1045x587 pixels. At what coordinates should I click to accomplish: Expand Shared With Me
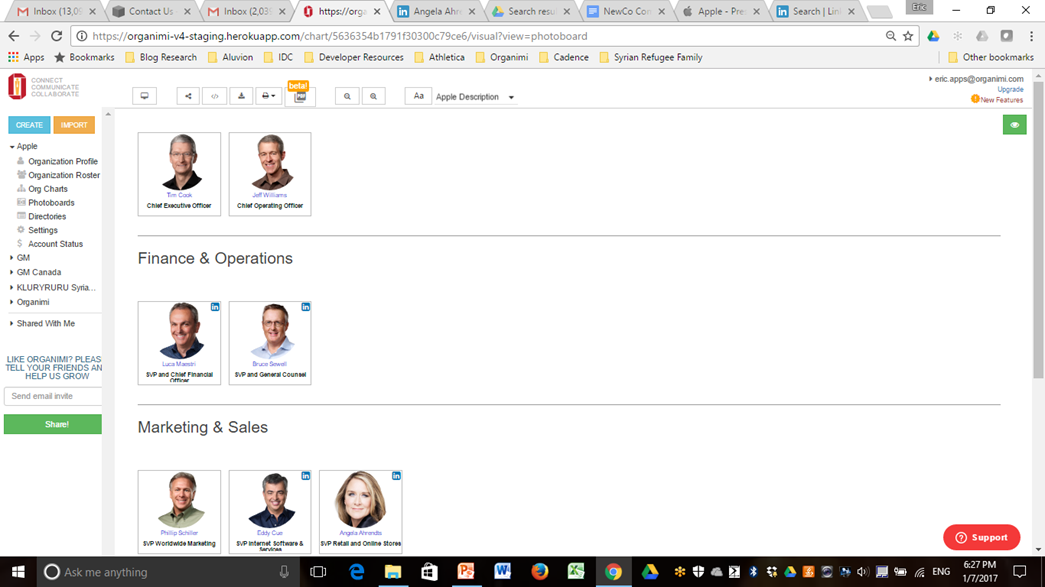point(12,324)
